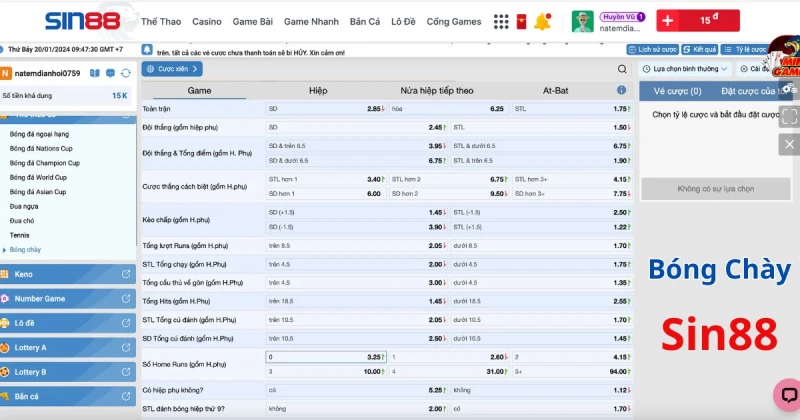800x420 pixels.
Task: Click the announcement speaker icon
Action: coord(147,50)
